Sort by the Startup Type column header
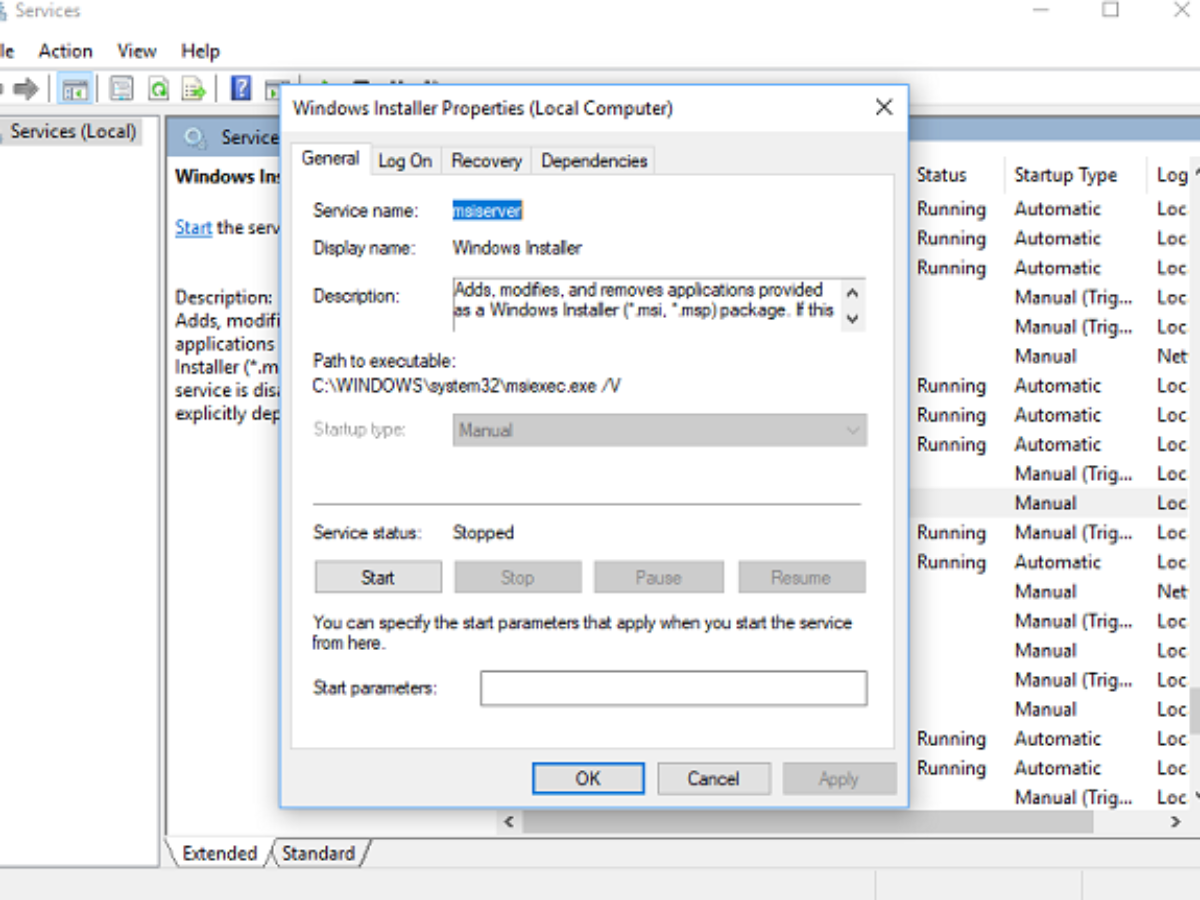This screenshot has width=1200, height=900. [x=1065, y=174]
